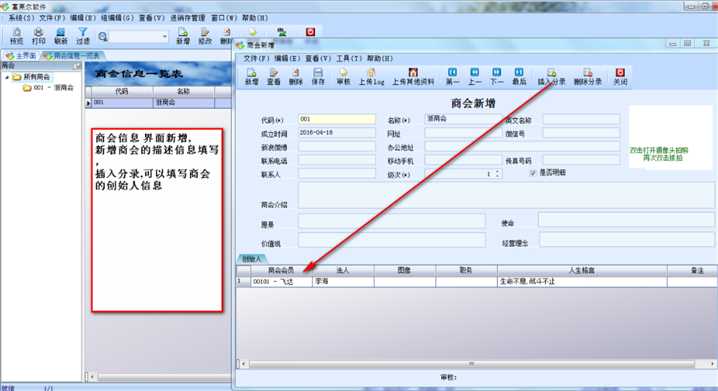718x391 pixels.
Task: Switch to the 商会信息一览表 tab
Action: (x=72, y=55)
